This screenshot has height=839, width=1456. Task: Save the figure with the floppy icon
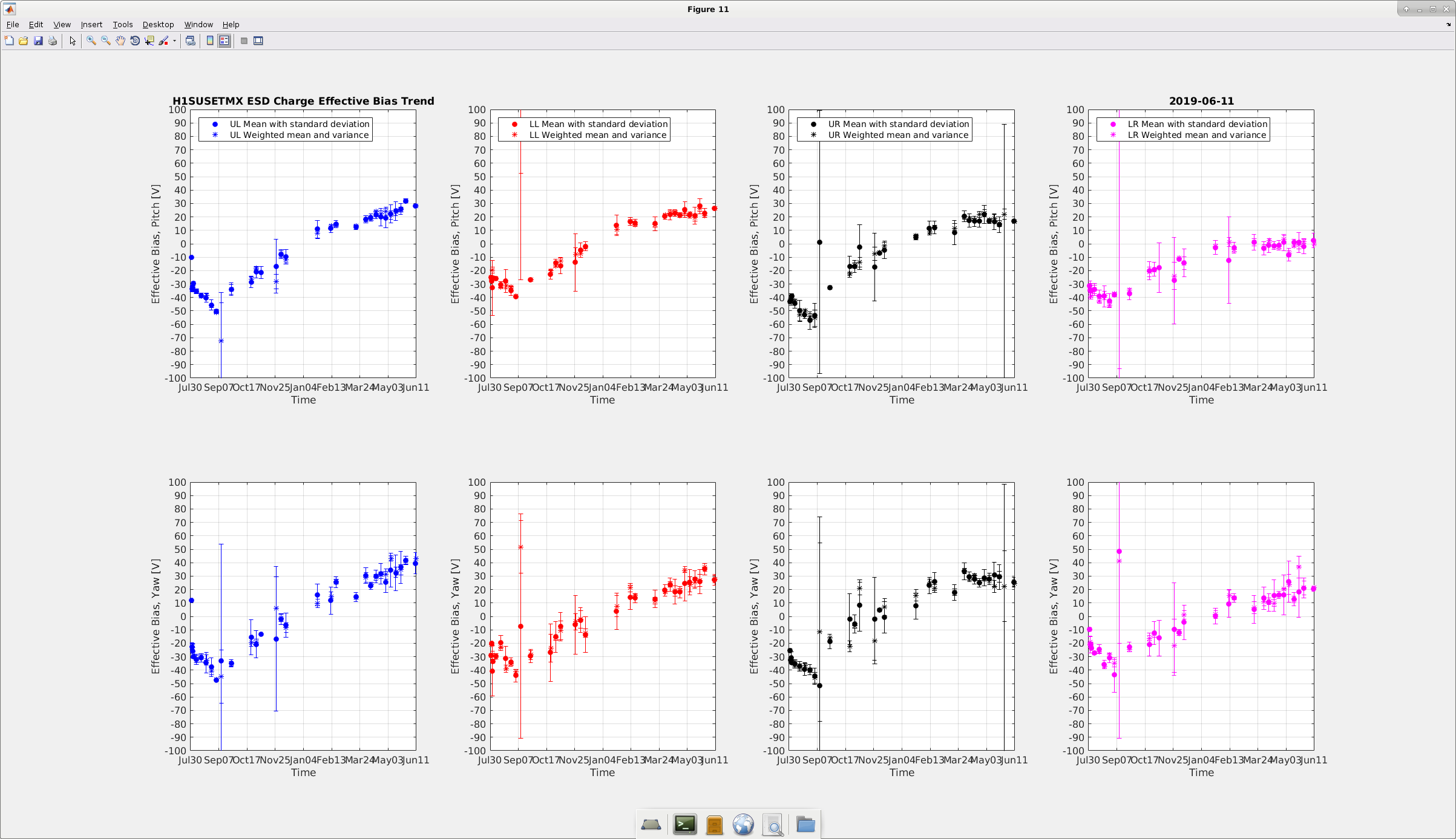38,41
